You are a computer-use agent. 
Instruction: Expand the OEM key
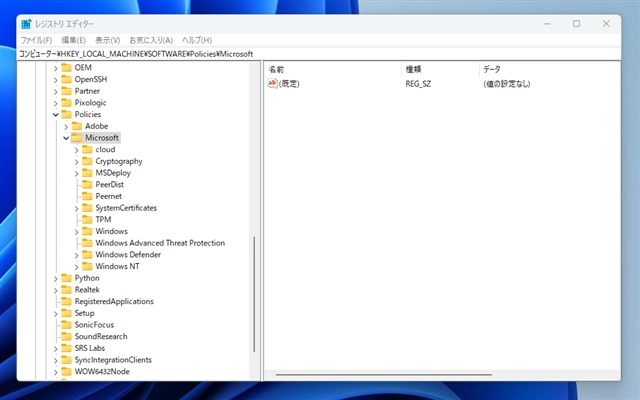point(56,68)
